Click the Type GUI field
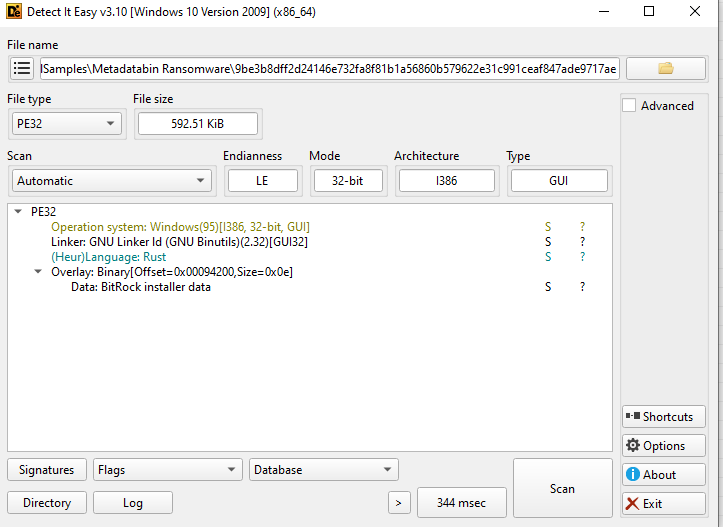The height and width of the screenshot is (527, 723). (x=559, y=181)
